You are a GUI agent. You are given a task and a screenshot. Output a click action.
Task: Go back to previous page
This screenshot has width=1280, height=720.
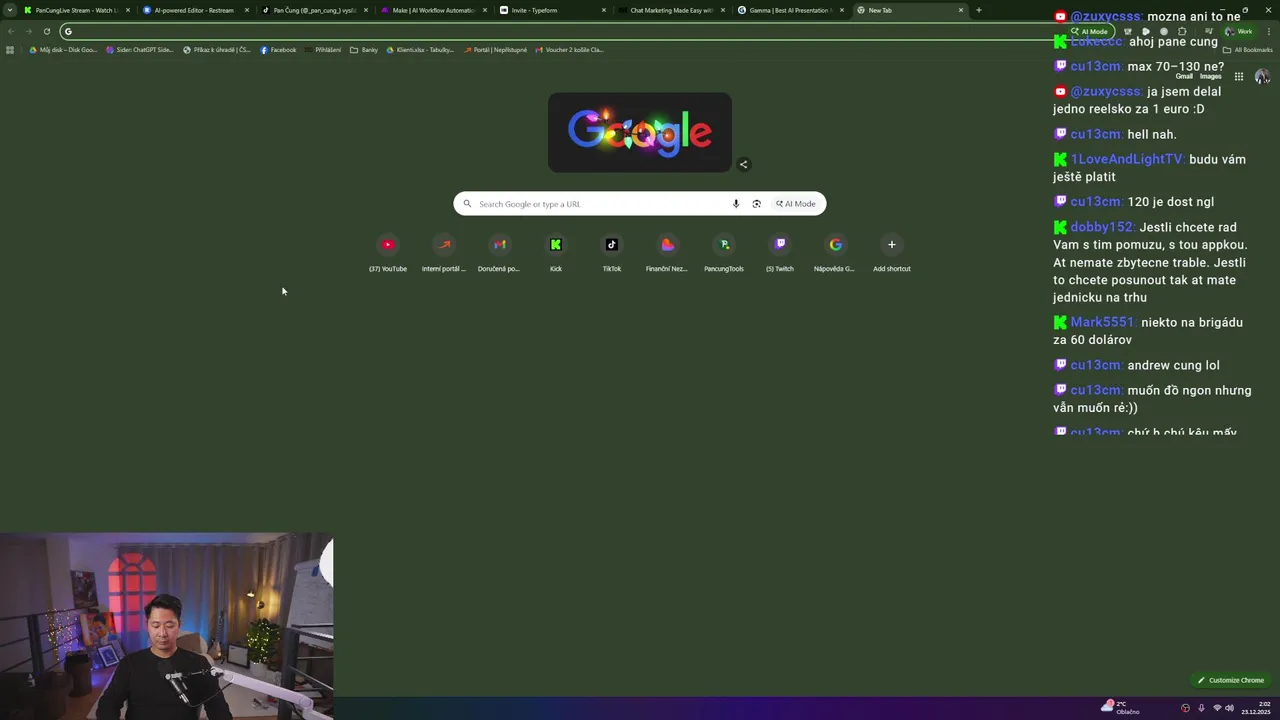(x=11, y=31)
